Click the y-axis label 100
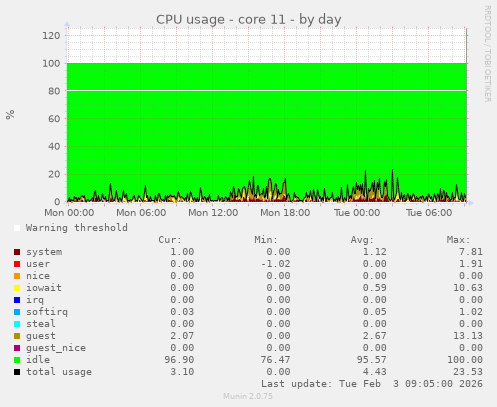Viewport: 497px width, 407px height. click(51, 63)
